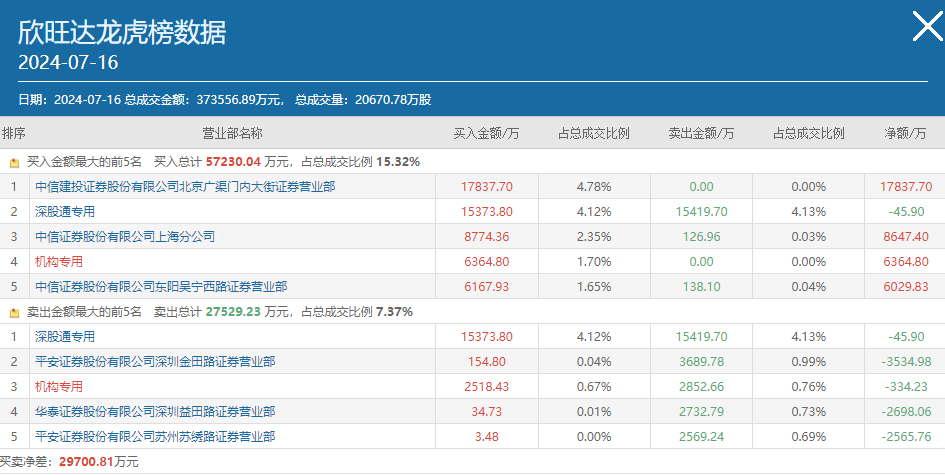The height and width of the screenshot is (475, 945).
Task: Select the buy amount 3.48 cell
Action: 487,437
